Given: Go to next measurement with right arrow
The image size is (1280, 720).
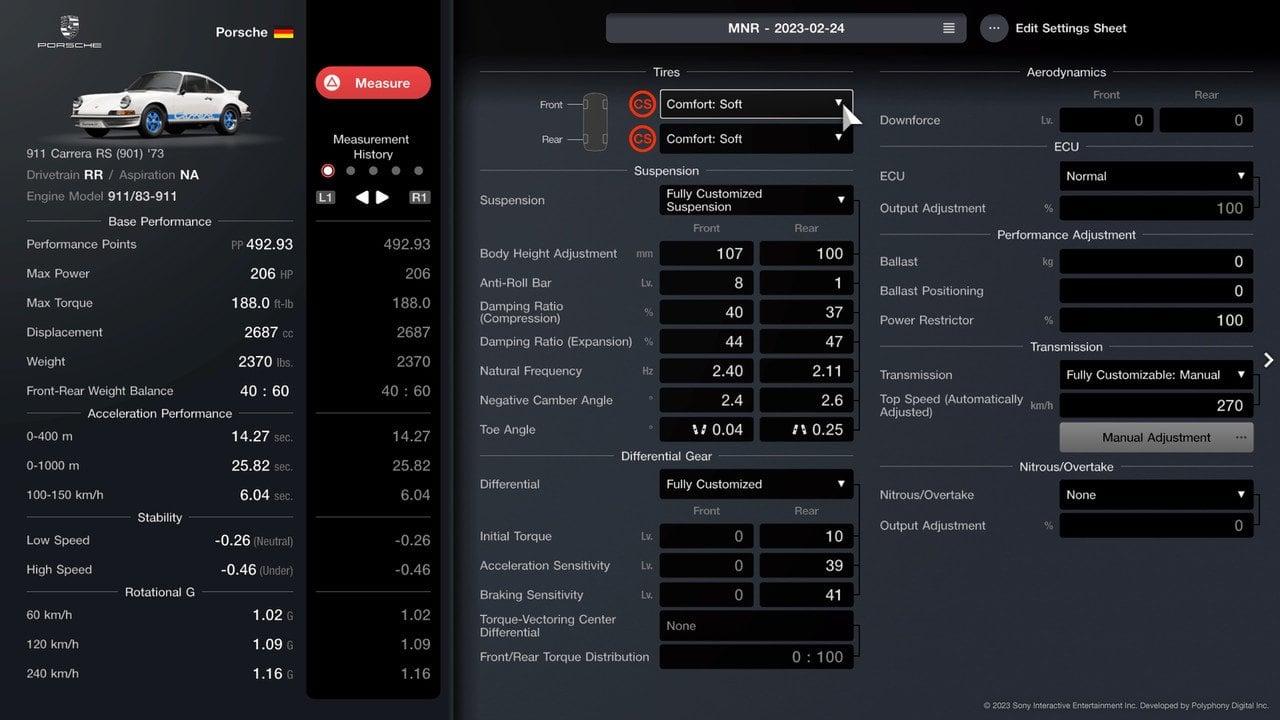Looking at the screenshot, I should click(x=382, y=197).
